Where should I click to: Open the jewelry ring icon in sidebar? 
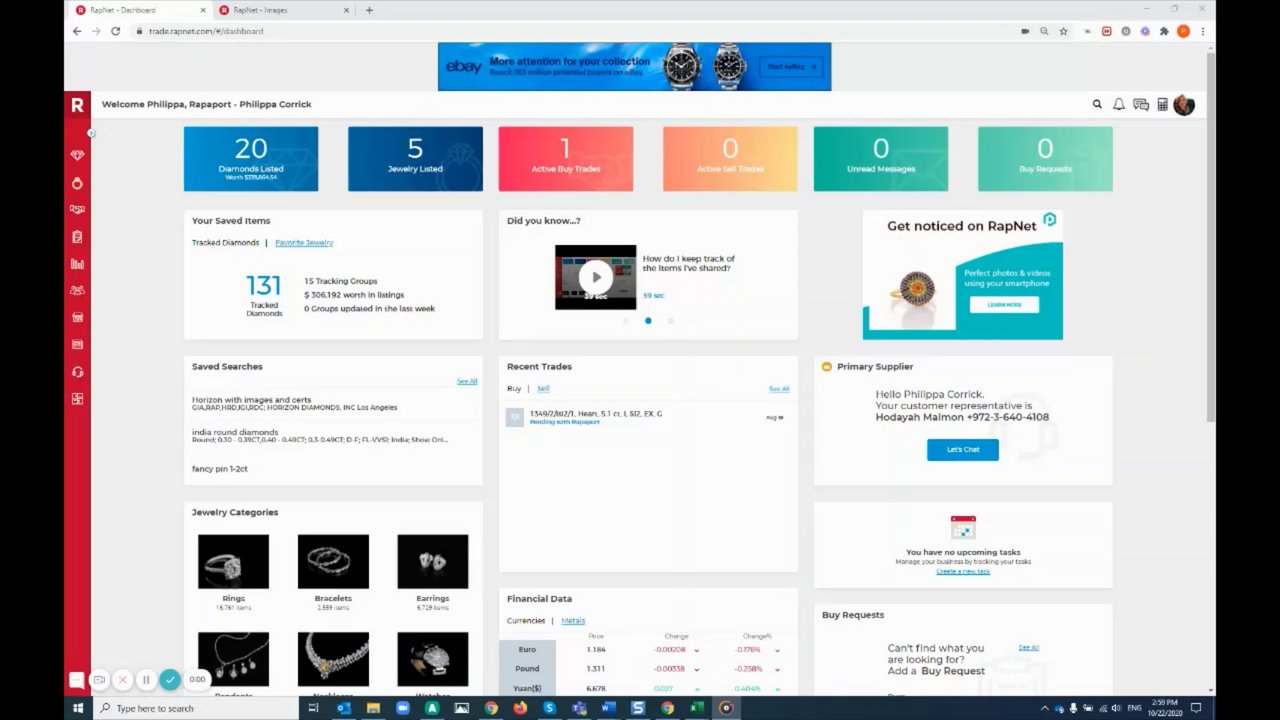coord(77,183)
